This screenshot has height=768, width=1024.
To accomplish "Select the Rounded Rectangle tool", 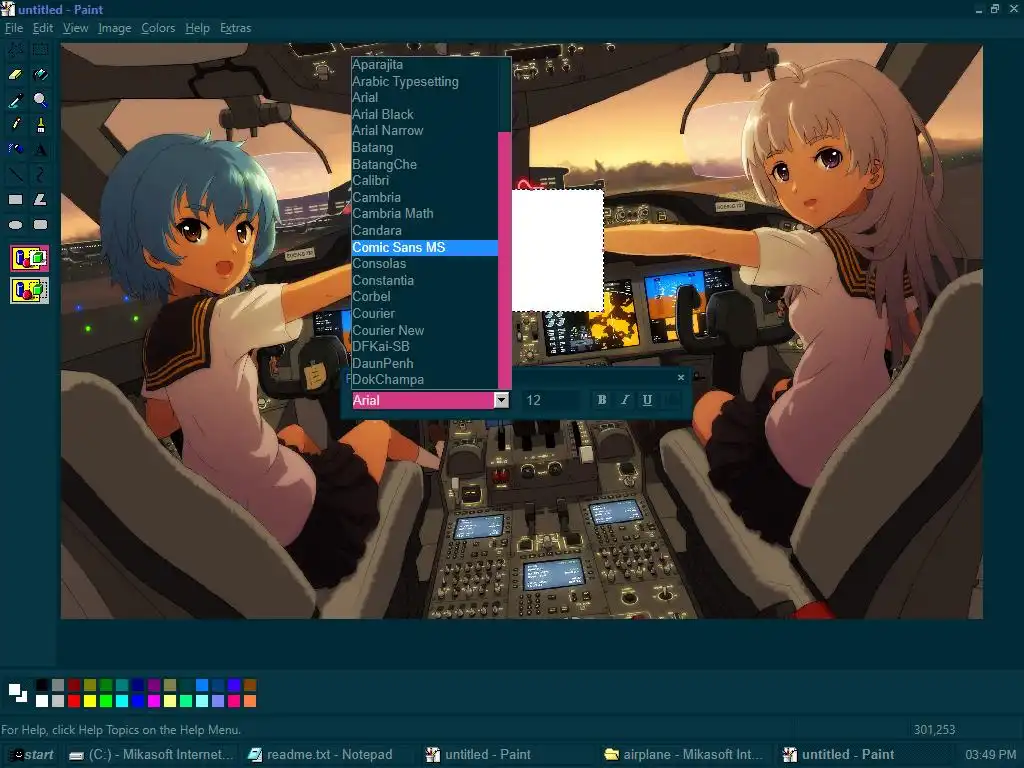I will point(40,225).
